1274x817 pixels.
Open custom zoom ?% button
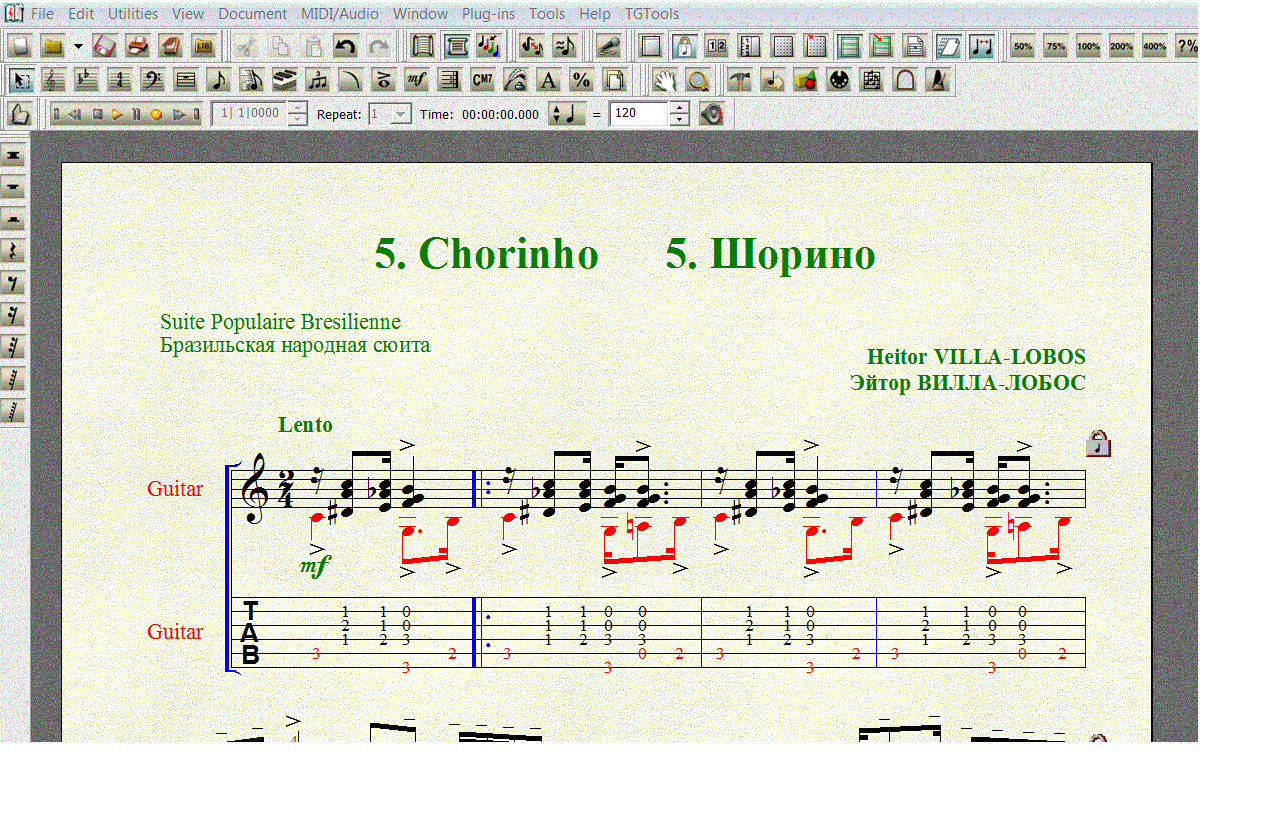click(1187, 46)
